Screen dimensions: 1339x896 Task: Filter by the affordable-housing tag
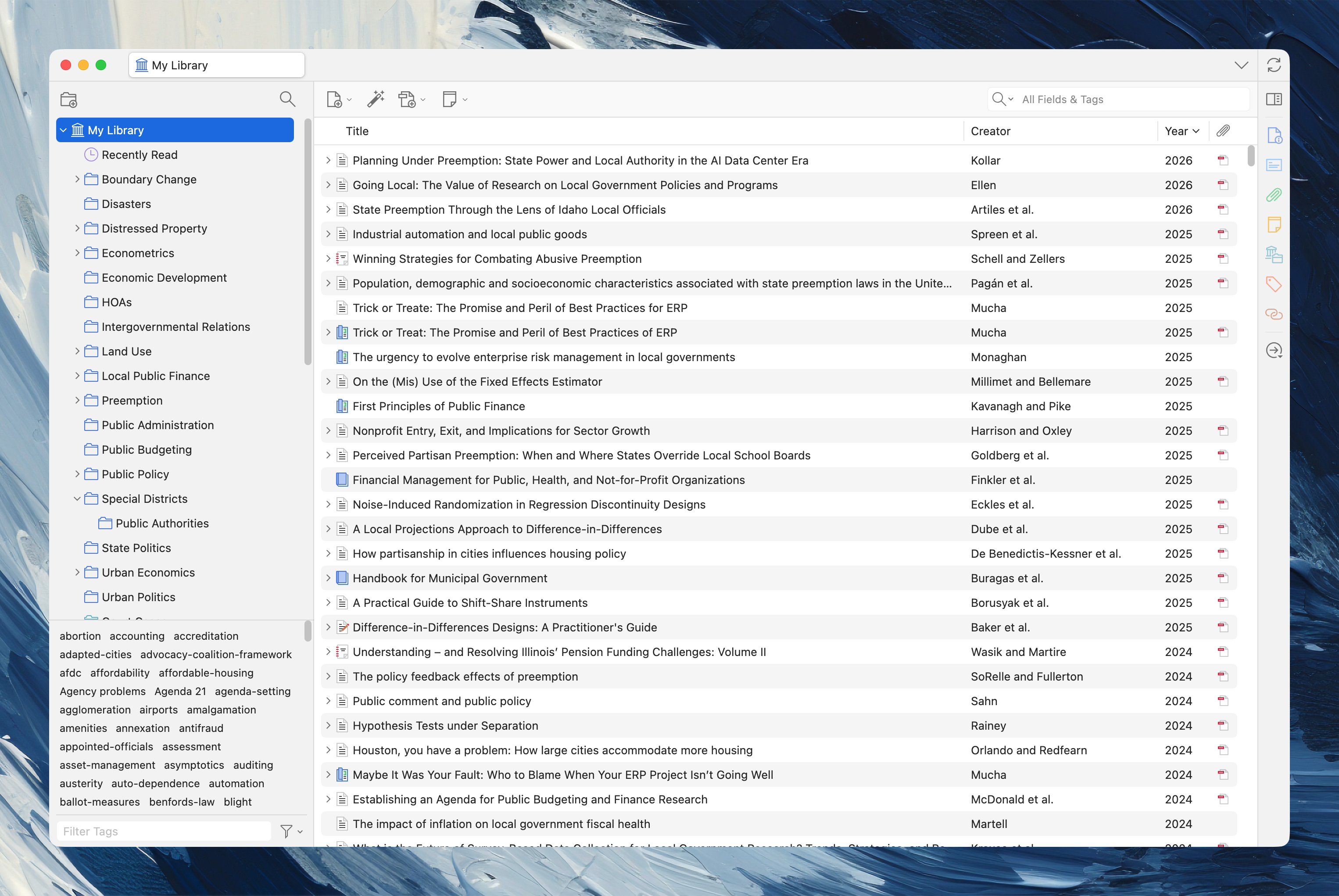pos(206,673)
